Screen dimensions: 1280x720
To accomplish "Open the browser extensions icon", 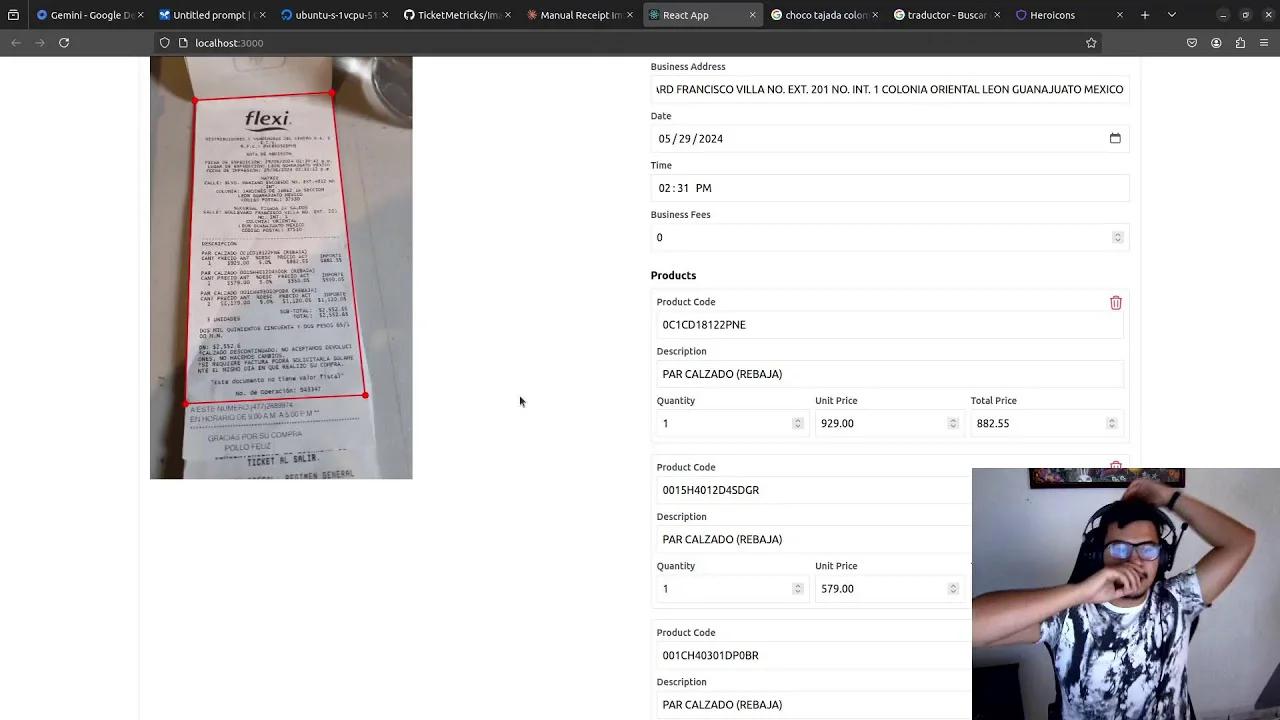I will (x=1240, y=43).
